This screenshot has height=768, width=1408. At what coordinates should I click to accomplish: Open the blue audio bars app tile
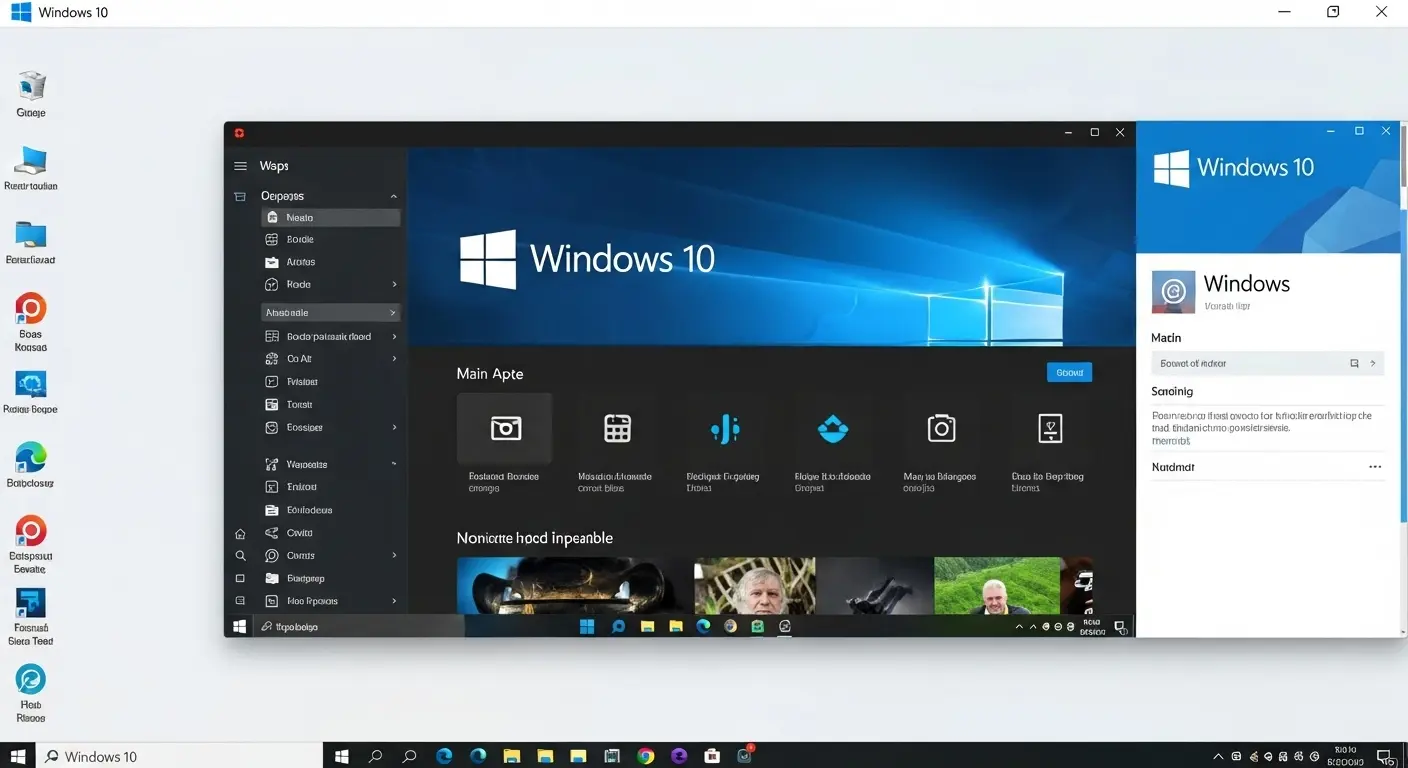pos(725,429)
